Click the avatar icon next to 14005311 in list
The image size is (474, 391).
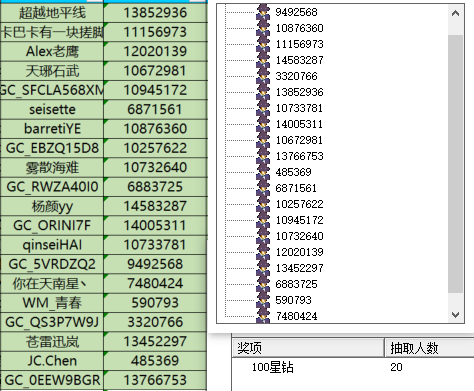(263, 124)
